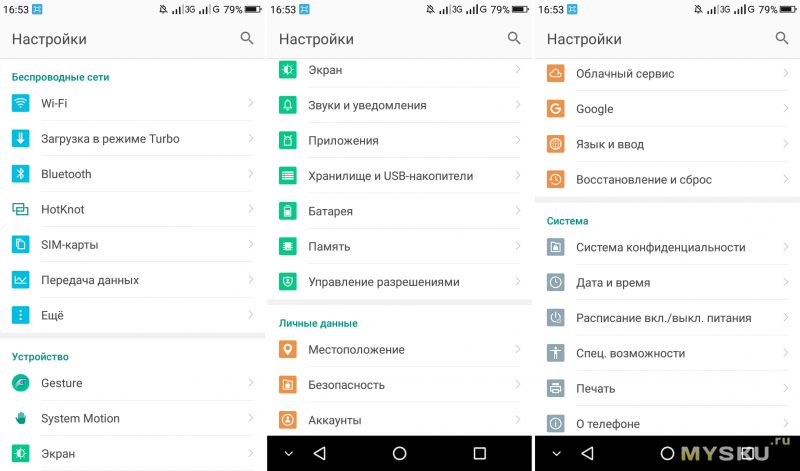The width and height of the screenshot is (800, 471).
Task: Tap the Батарея battery icon
Action: pyautogui.click(x=288, y=211)
